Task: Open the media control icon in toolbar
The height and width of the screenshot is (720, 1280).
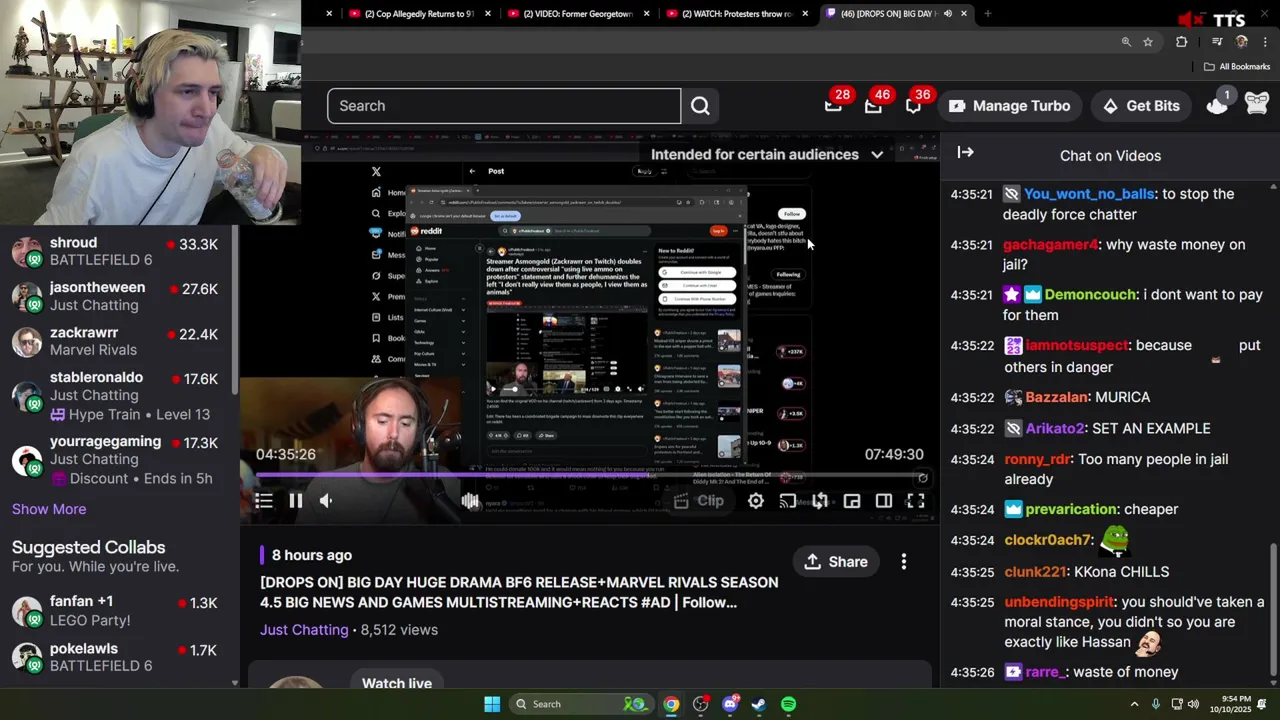Action: point(1217,42)
